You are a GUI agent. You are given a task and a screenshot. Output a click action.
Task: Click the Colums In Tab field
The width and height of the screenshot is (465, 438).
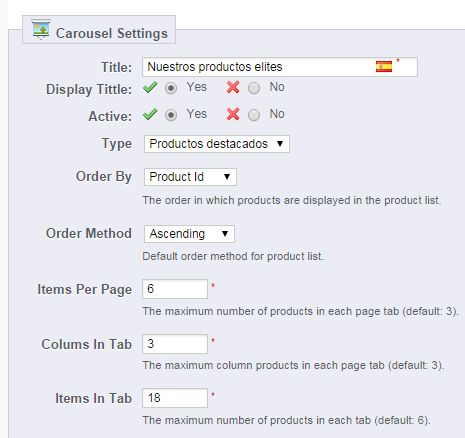(x=175, y=344)
